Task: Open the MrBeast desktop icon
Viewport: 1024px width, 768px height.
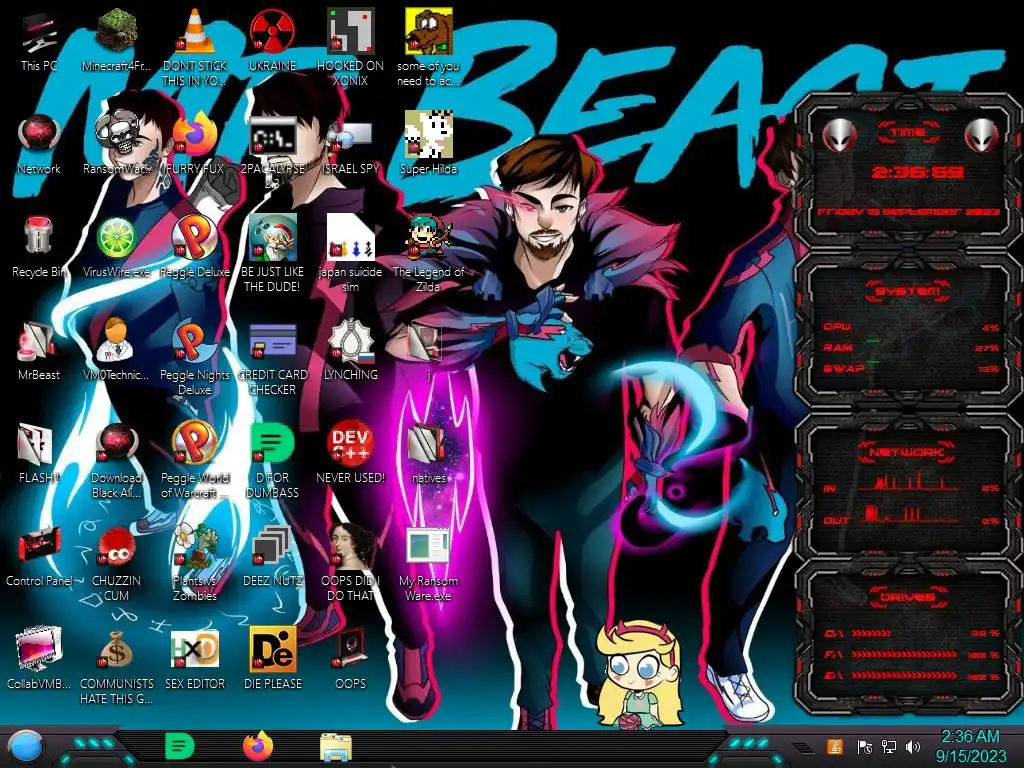Action: tap(39, 341)
